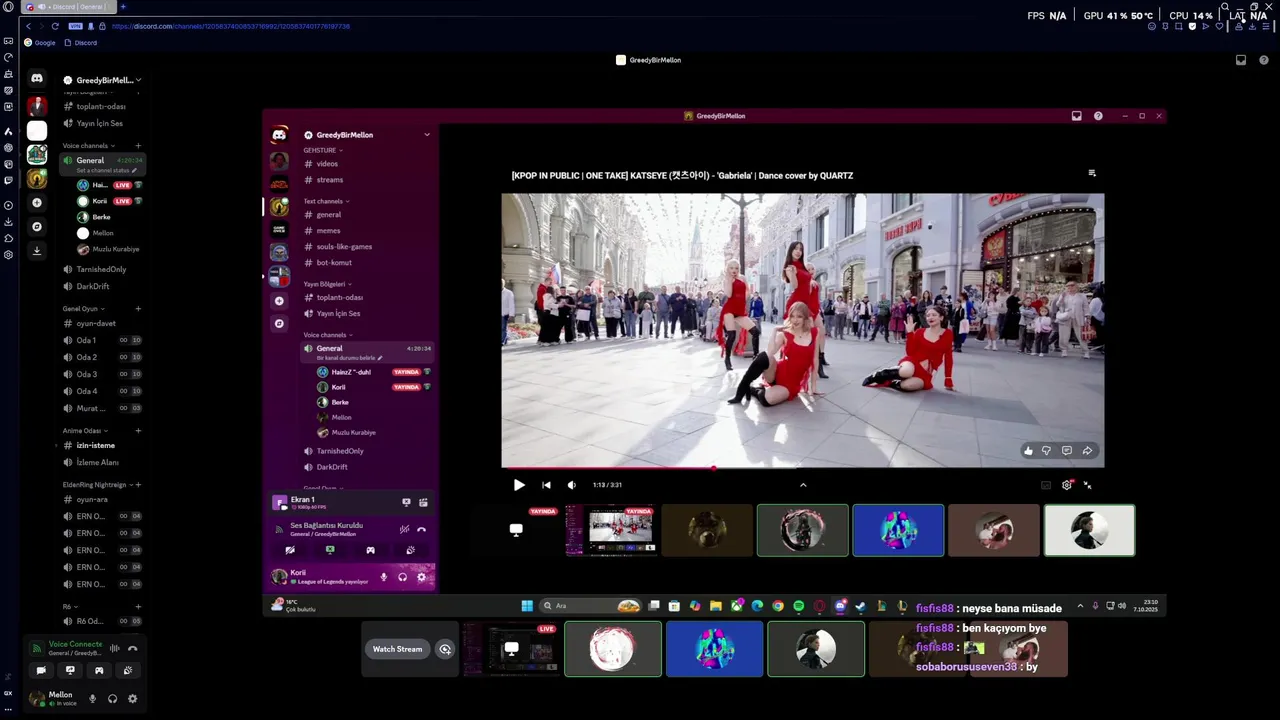The height and width of the screenshot is (720, 1280).
Task: Collapse Anime Odası category
Action: [85, 431]
